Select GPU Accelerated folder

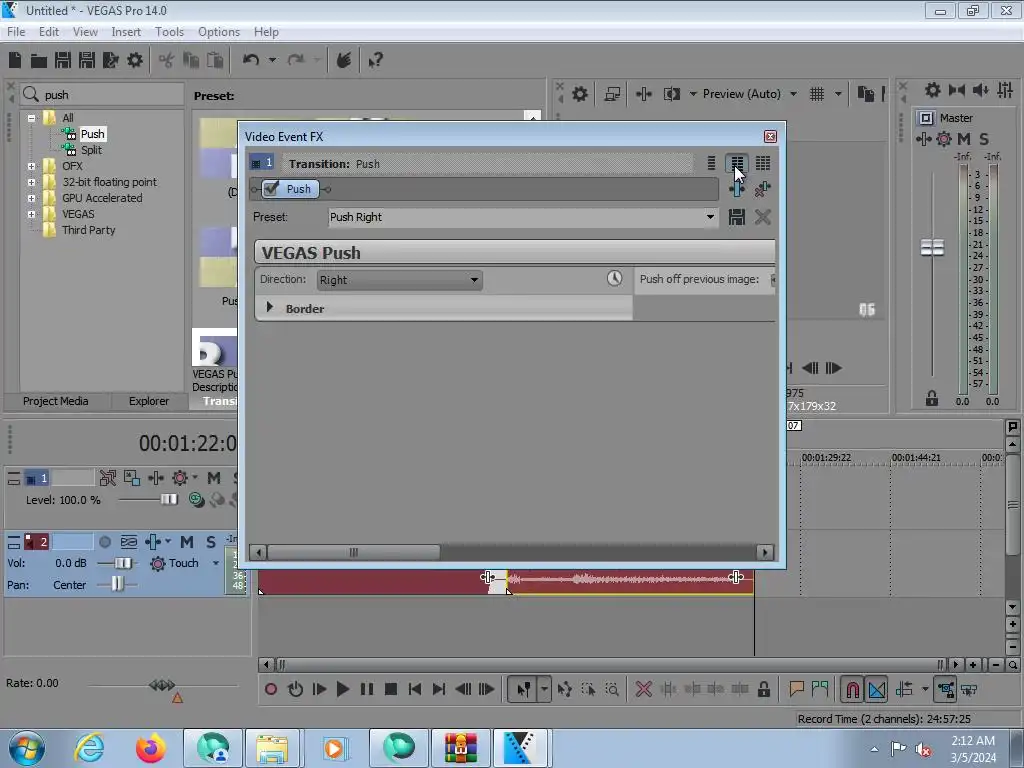(x=102, y=198)
